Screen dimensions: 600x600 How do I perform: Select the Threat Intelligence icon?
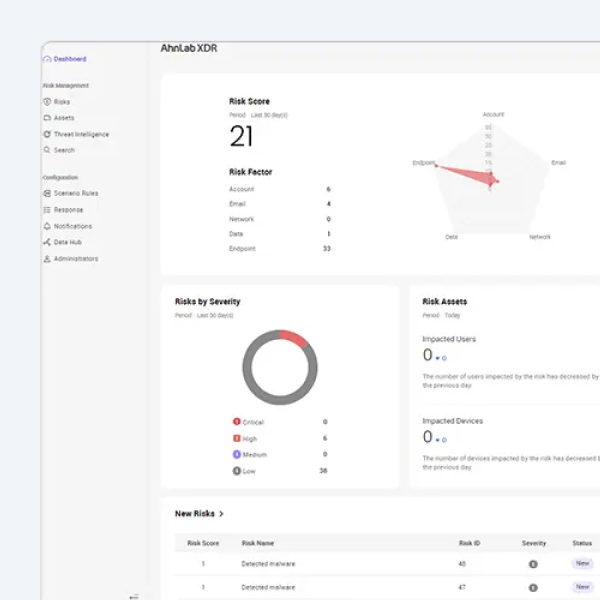[47, 134]
